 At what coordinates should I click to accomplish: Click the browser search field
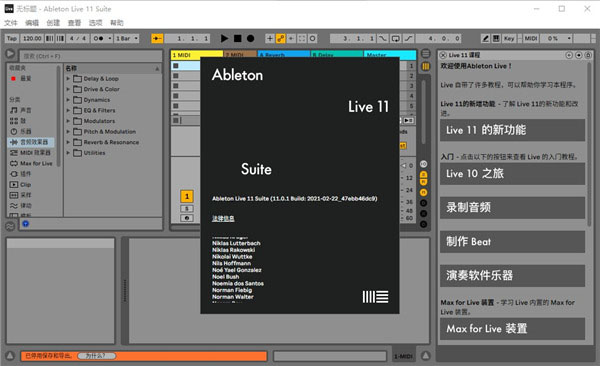click(x=91, y=56)
